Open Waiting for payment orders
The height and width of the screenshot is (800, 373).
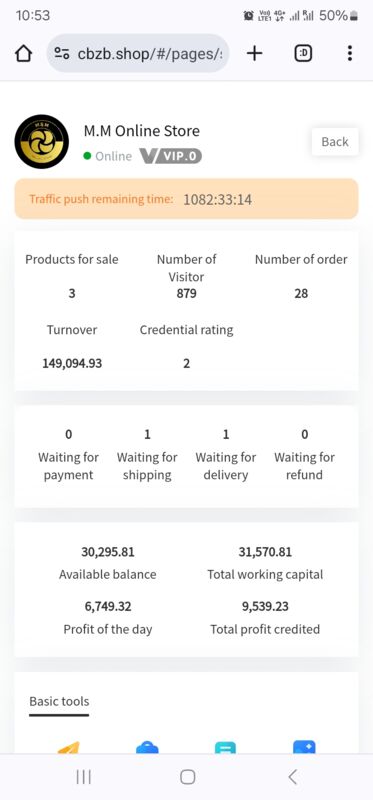(68, 455)
